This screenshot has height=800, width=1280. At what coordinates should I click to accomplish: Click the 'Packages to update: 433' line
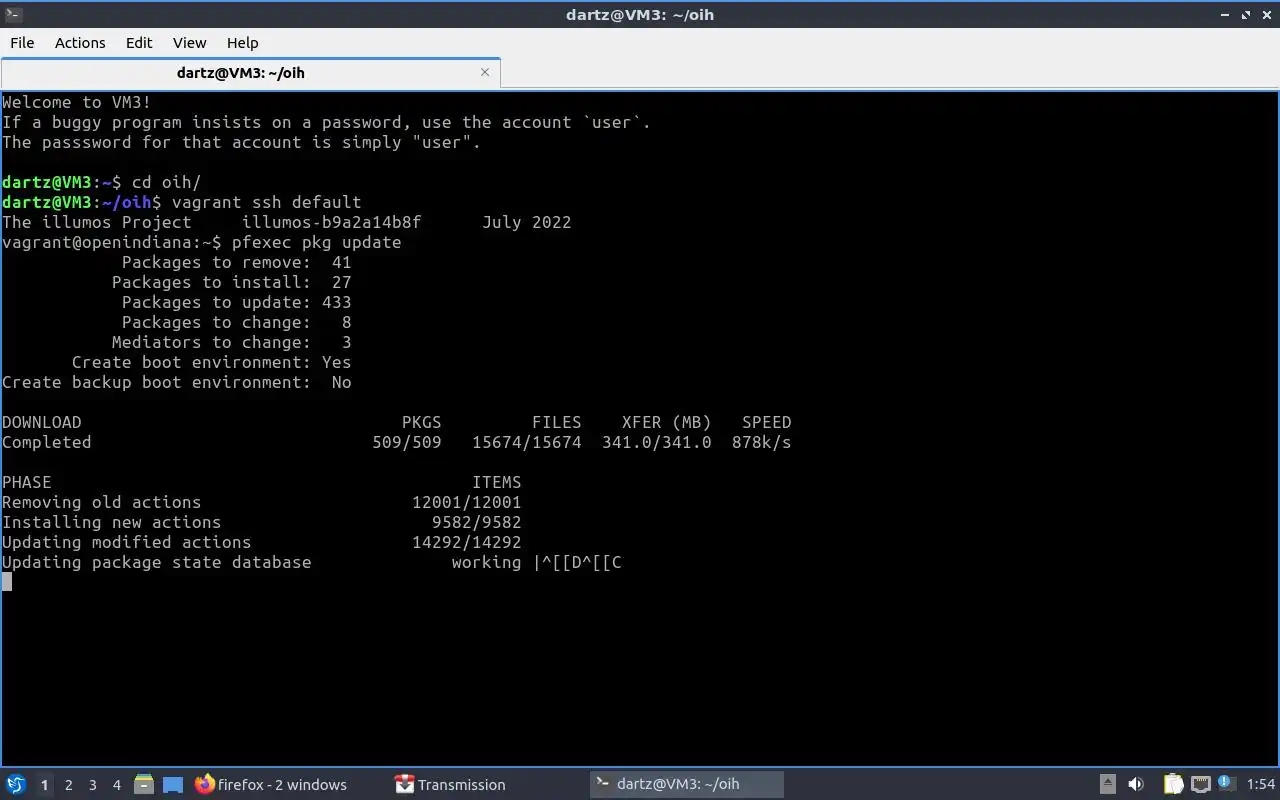click(236, 302)
